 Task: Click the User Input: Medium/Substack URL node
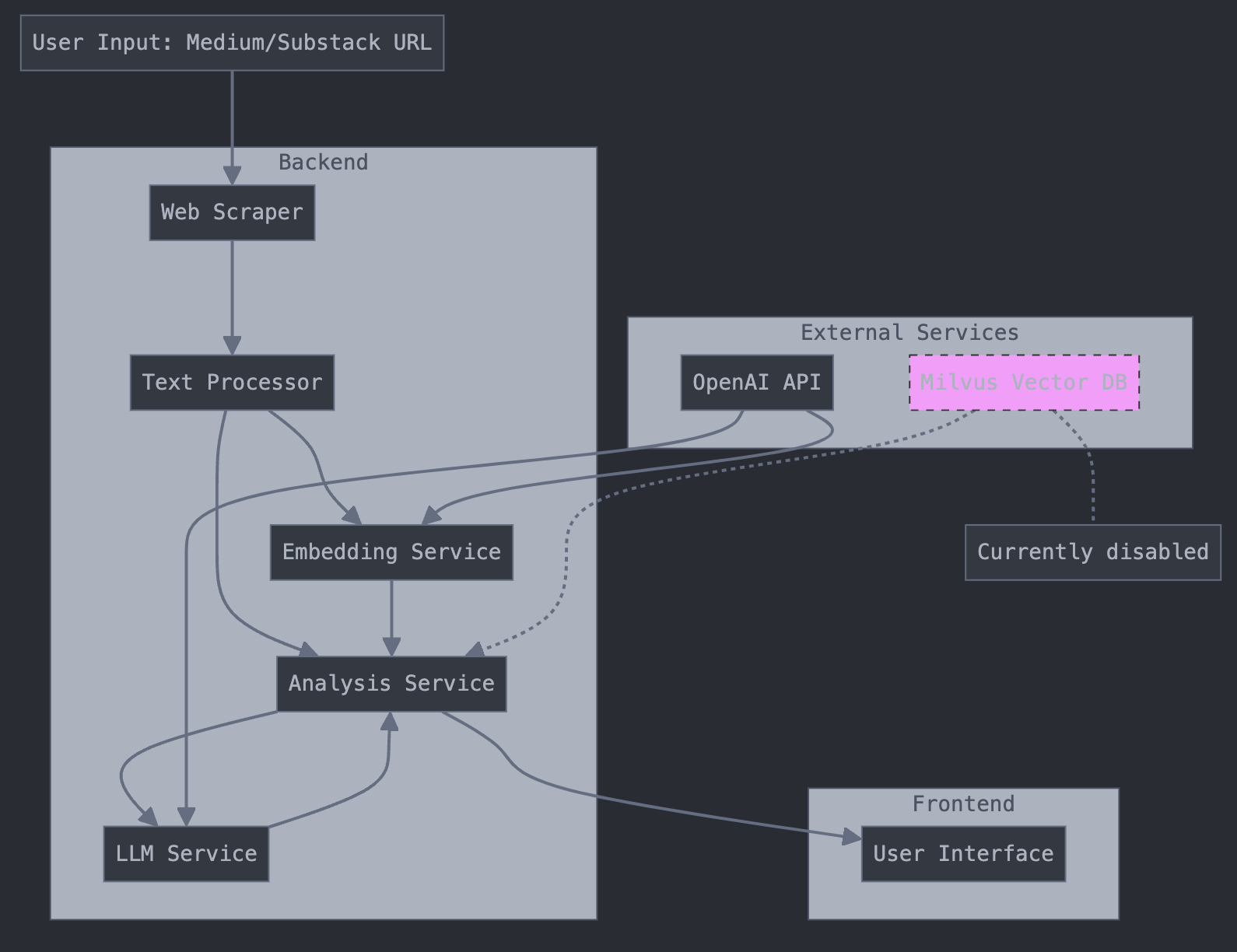(232, 43)
